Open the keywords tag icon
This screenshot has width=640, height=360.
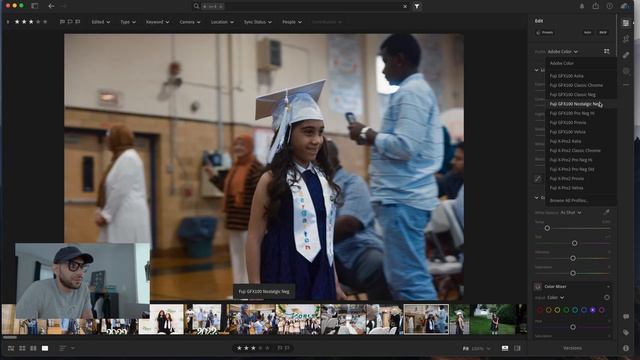[x=626, y=333]
